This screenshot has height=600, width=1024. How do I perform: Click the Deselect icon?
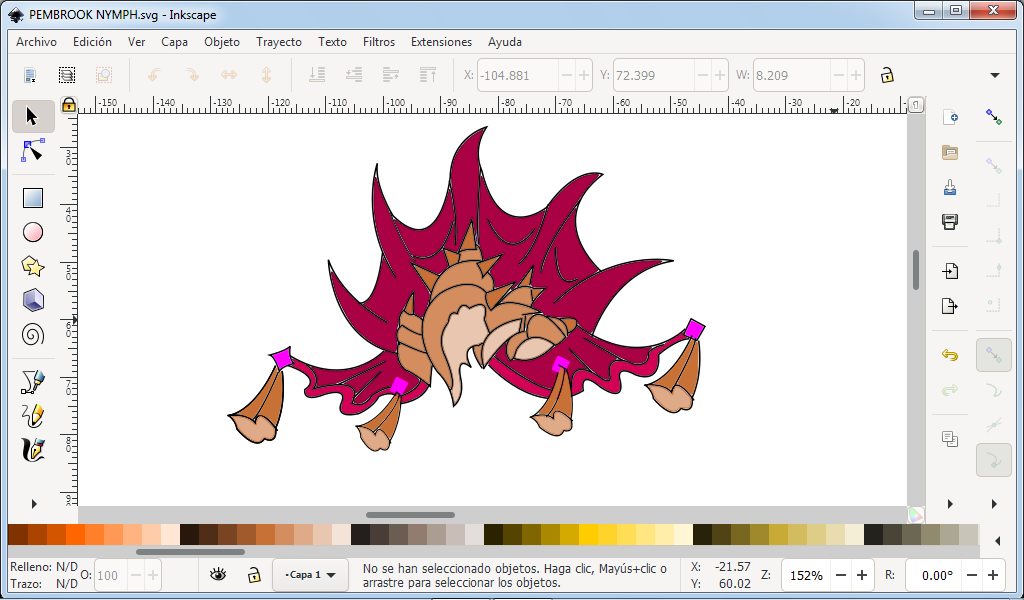click(x=103, y=75)
